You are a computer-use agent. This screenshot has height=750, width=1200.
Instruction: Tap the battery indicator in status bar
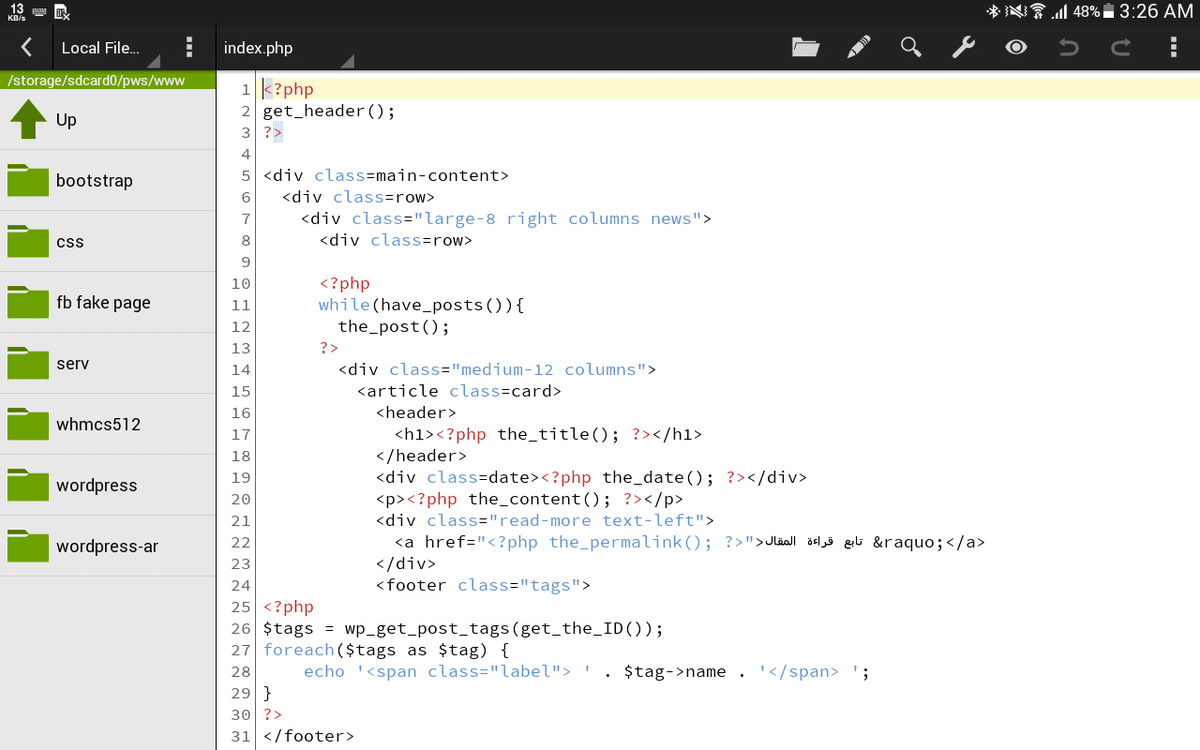[1108, 12]
